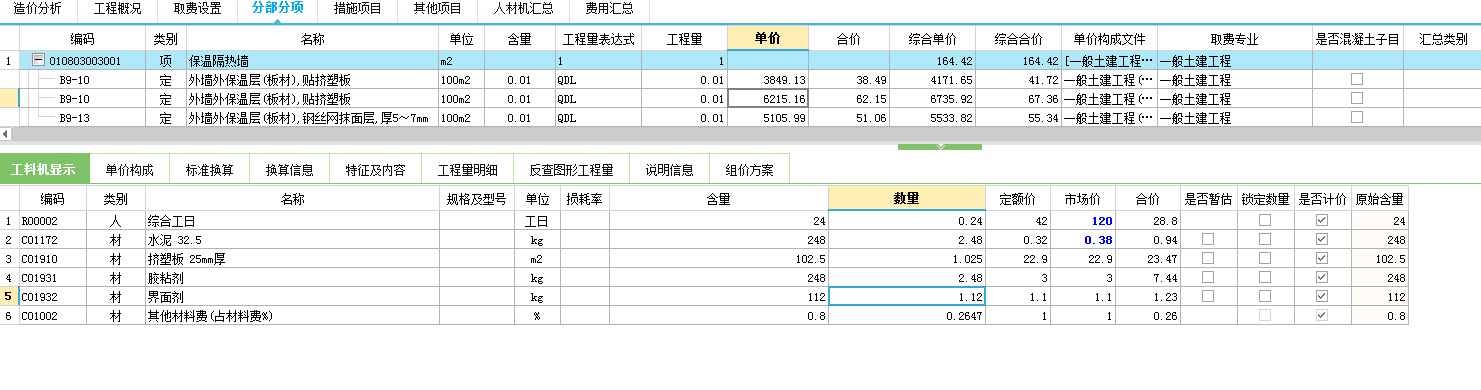The height and width of the screenshot is (390, 1481).
Task: Open the 说明信息 tab
Action: tap(670, 169)
